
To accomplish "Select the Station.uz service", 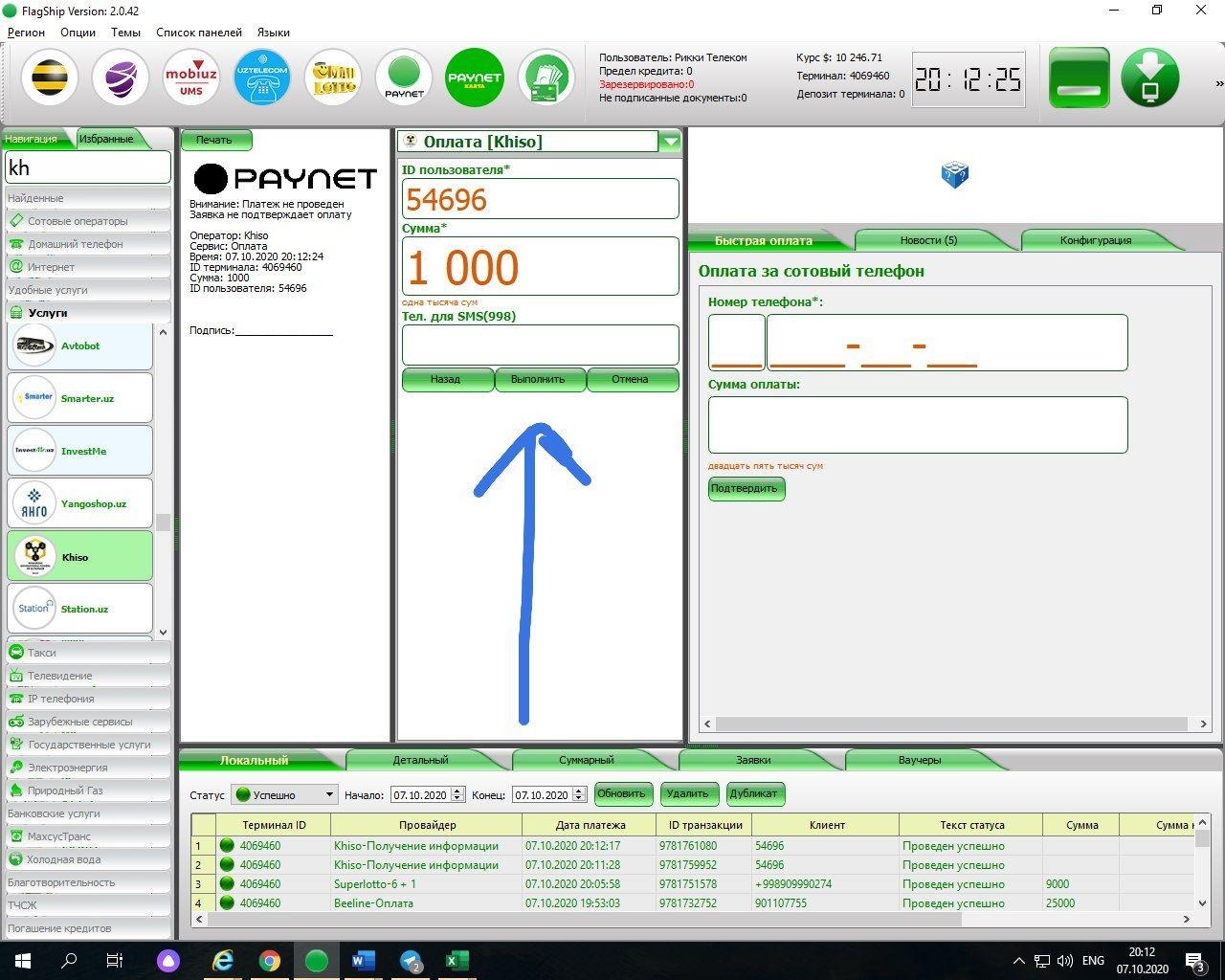I will (80, 608).
